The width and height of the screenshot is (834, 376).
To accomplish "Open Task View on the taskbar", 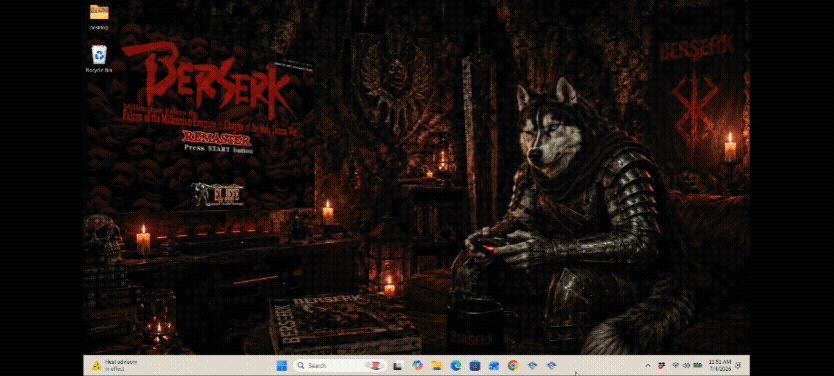I will 397,366.
